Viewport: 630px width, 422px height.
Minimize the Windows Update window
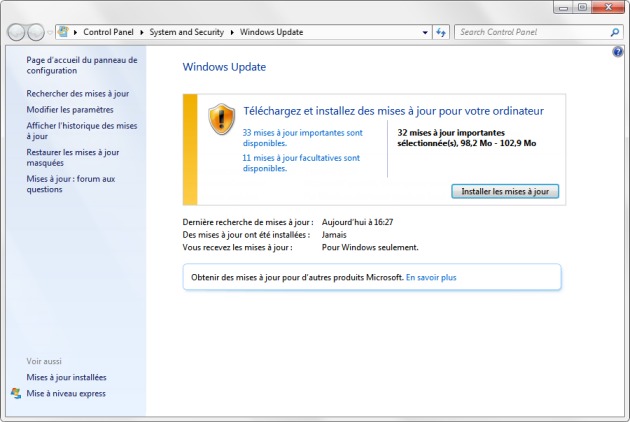(x=563, y=7)
